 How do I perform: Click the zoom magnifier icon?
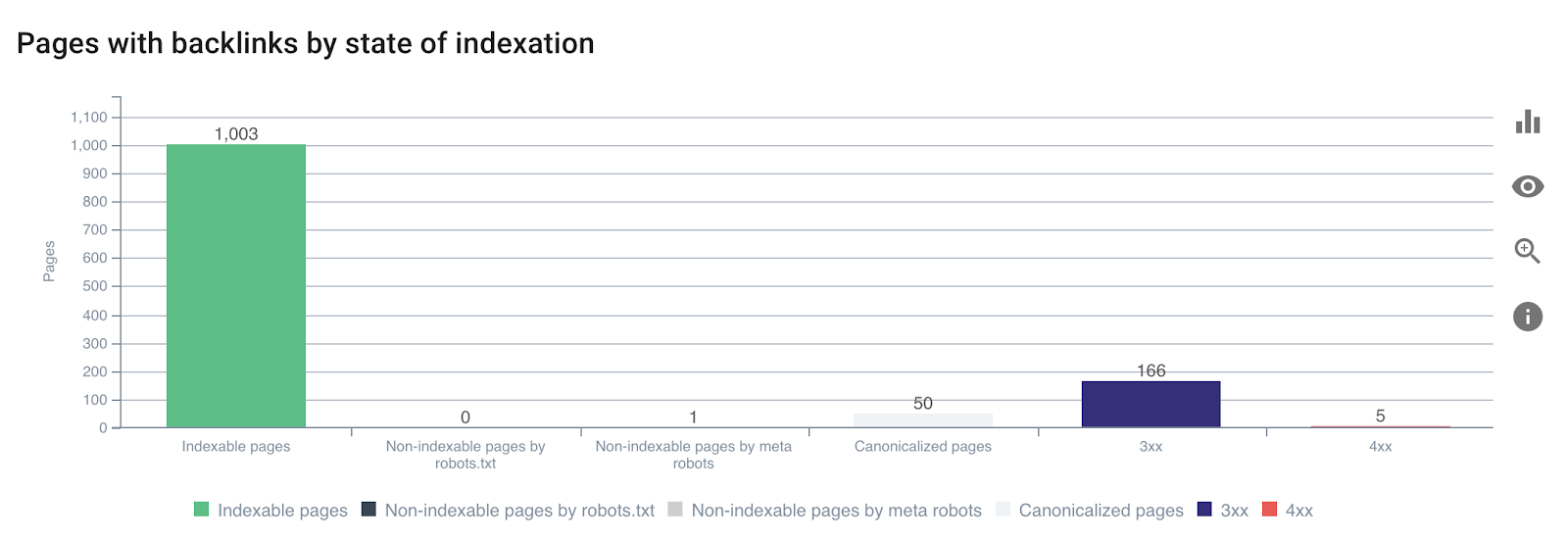(x=1527, y=251)
